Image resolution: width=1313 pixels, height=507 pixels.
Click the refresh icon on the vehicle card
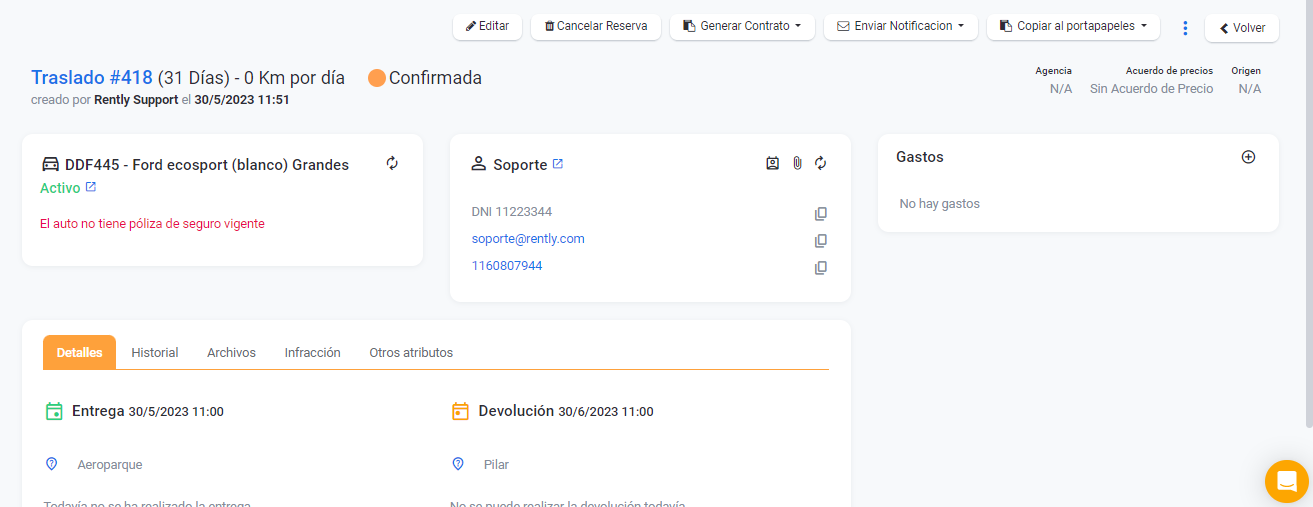point(392,163)
